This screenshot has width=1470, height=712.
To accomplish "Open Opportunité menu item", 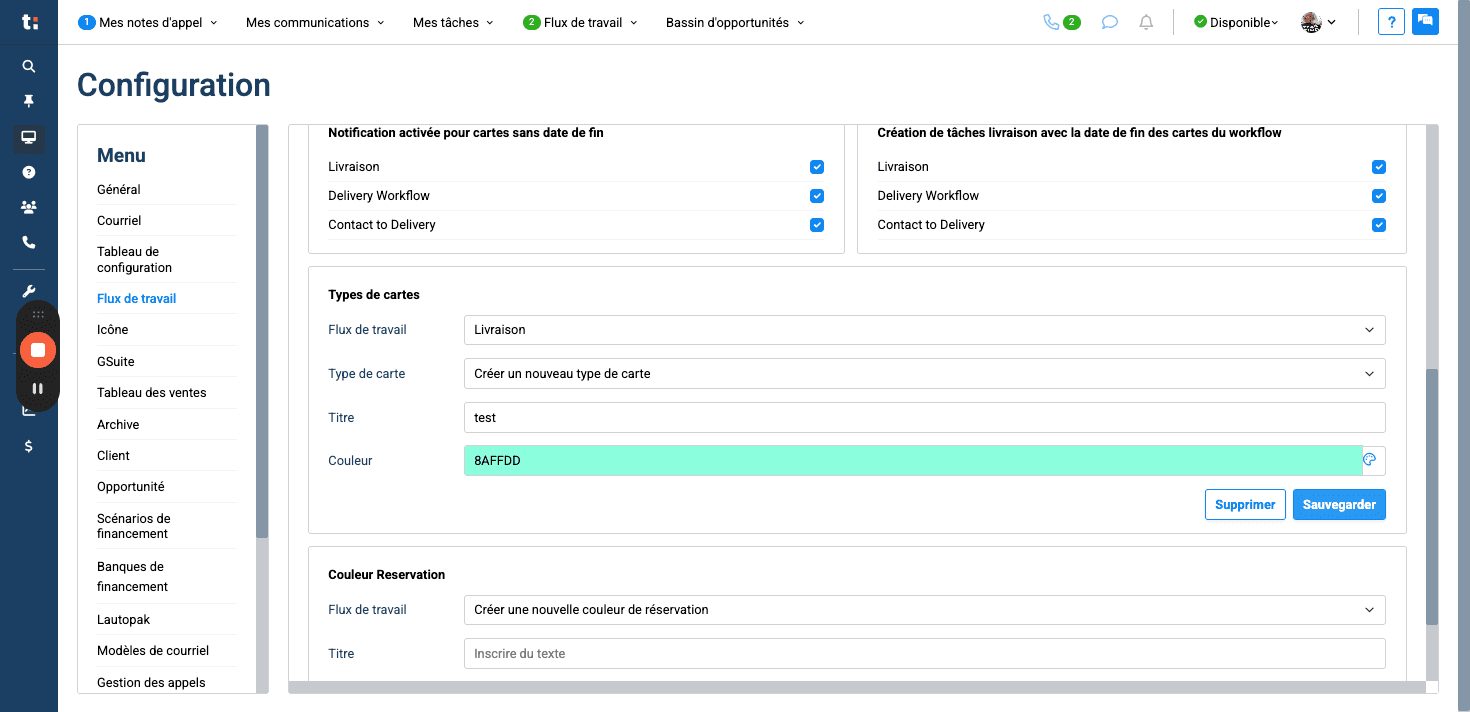I will [x=131, y=486].
